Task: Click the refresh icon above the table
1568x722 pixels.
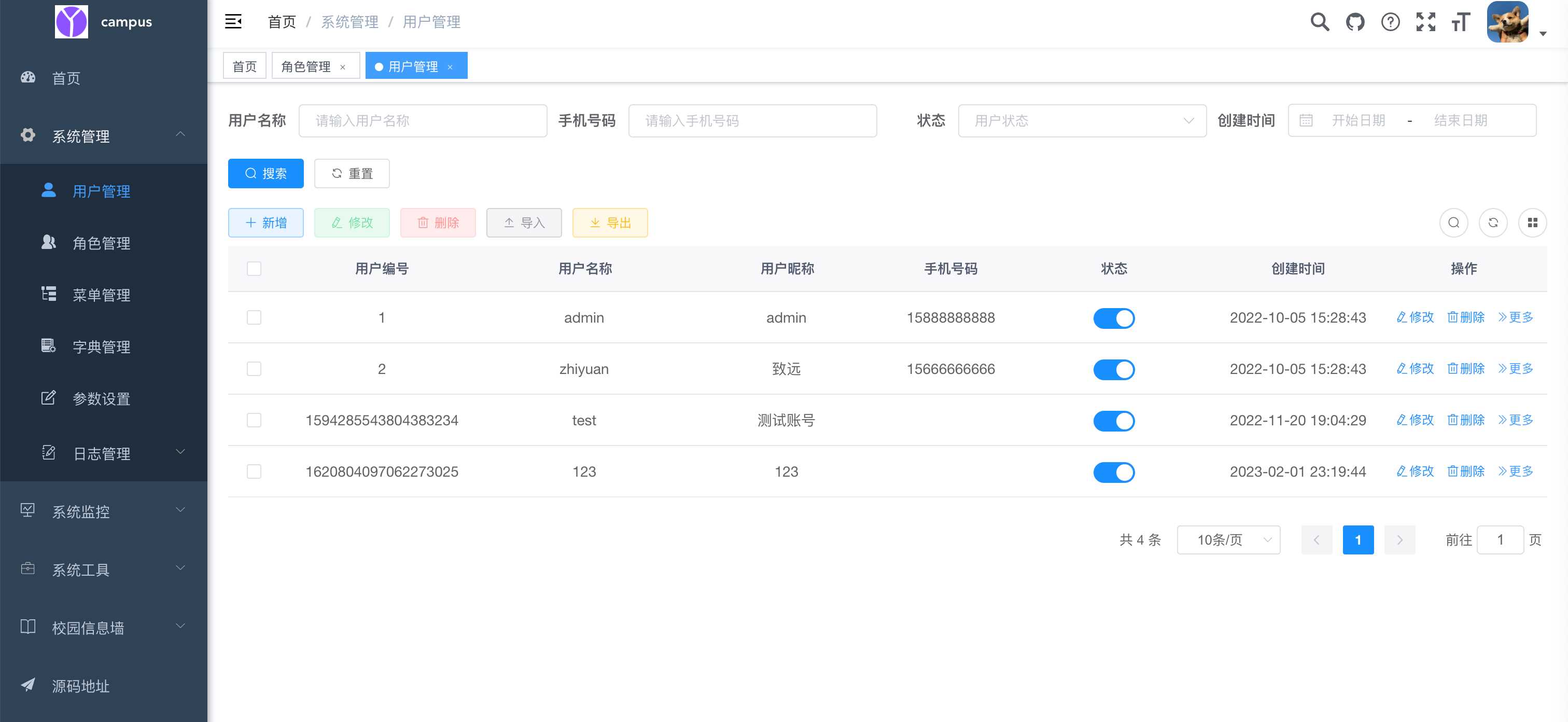Action: (x=1492, y=222)
